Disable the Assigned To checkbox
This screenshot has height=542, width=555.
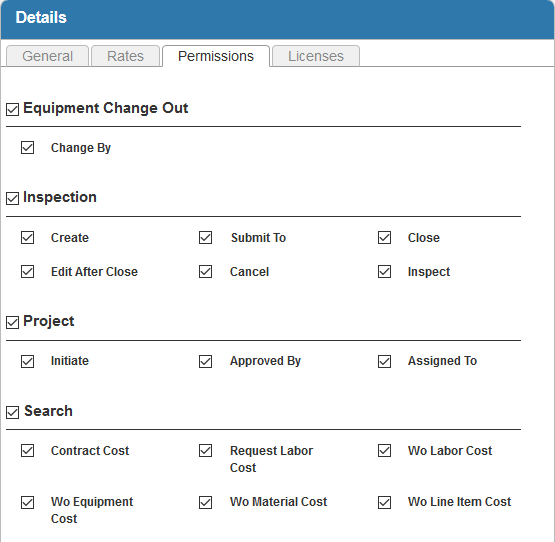[384, 361]
